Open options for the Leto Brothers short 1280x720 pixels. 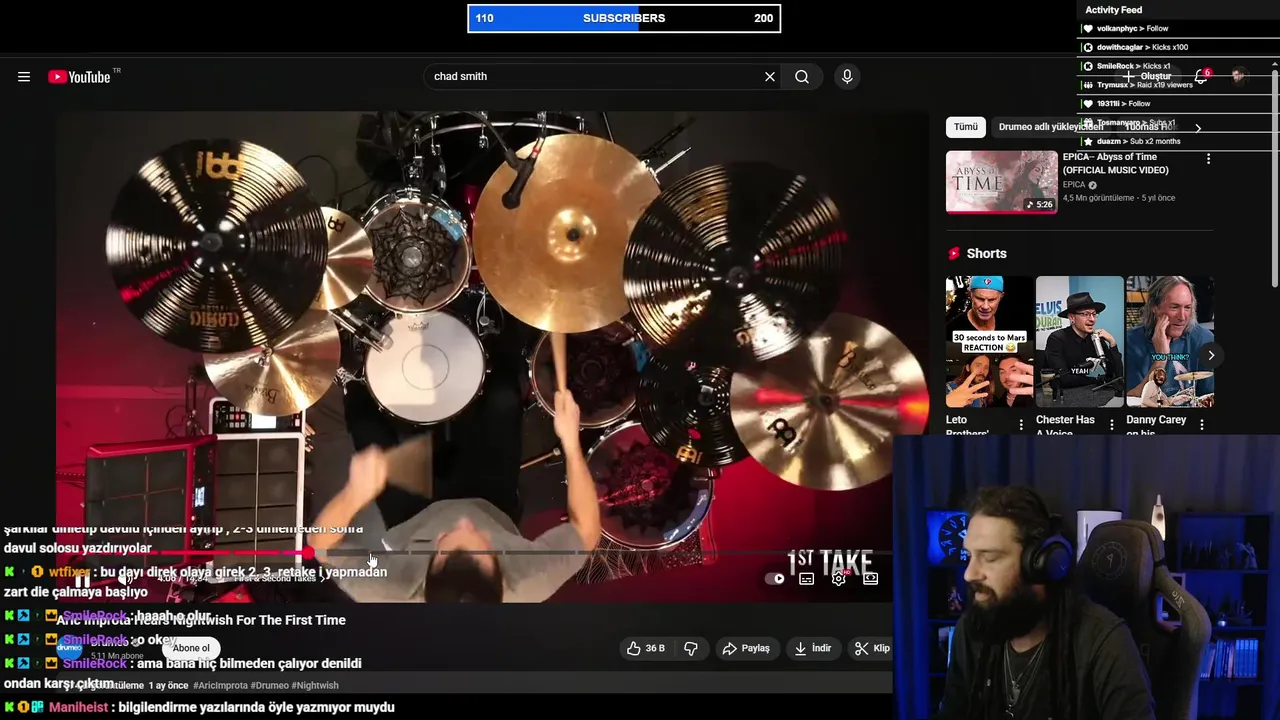point(1021,425)
